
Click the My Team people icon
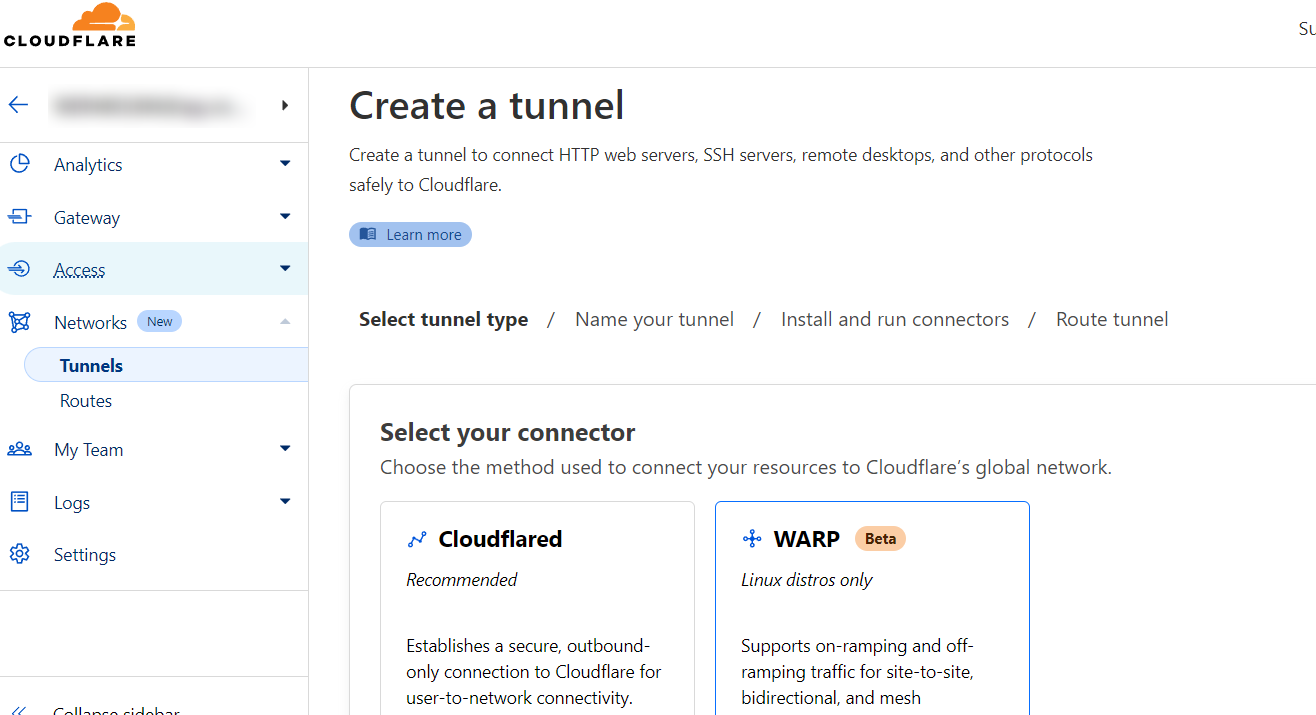[19, 449]
